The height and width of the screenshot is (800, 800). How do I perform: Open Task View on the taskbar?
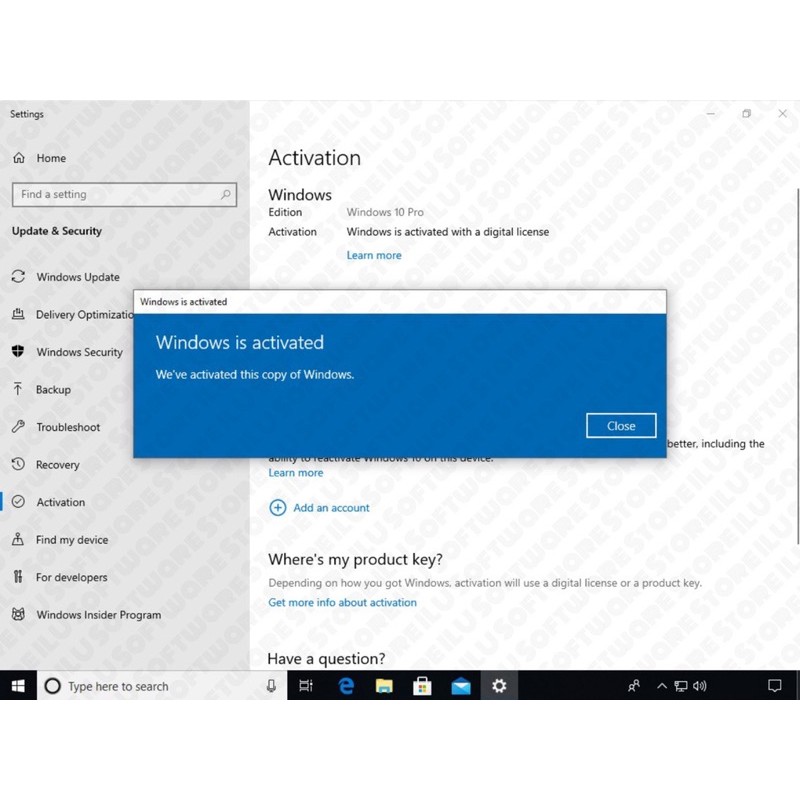pyautogui.click(x=307, y=686)
